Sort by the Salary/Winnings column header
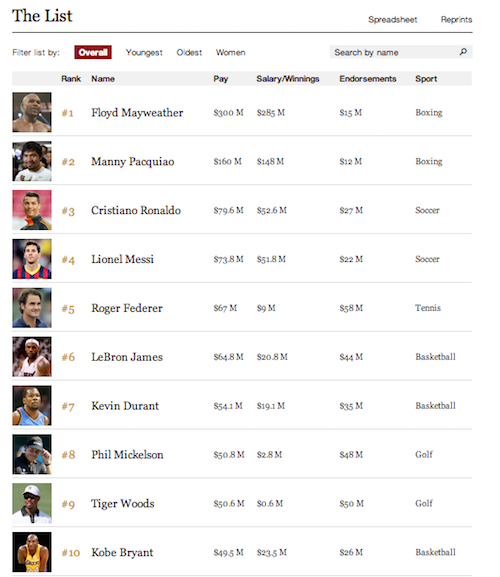500x577 pixels. (288, 79)
